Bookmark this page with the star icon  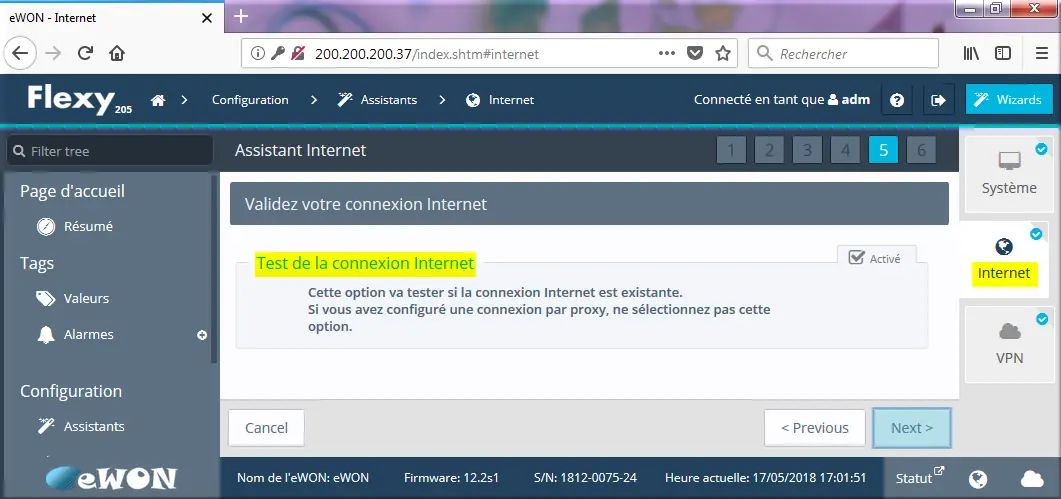(723, 53)
